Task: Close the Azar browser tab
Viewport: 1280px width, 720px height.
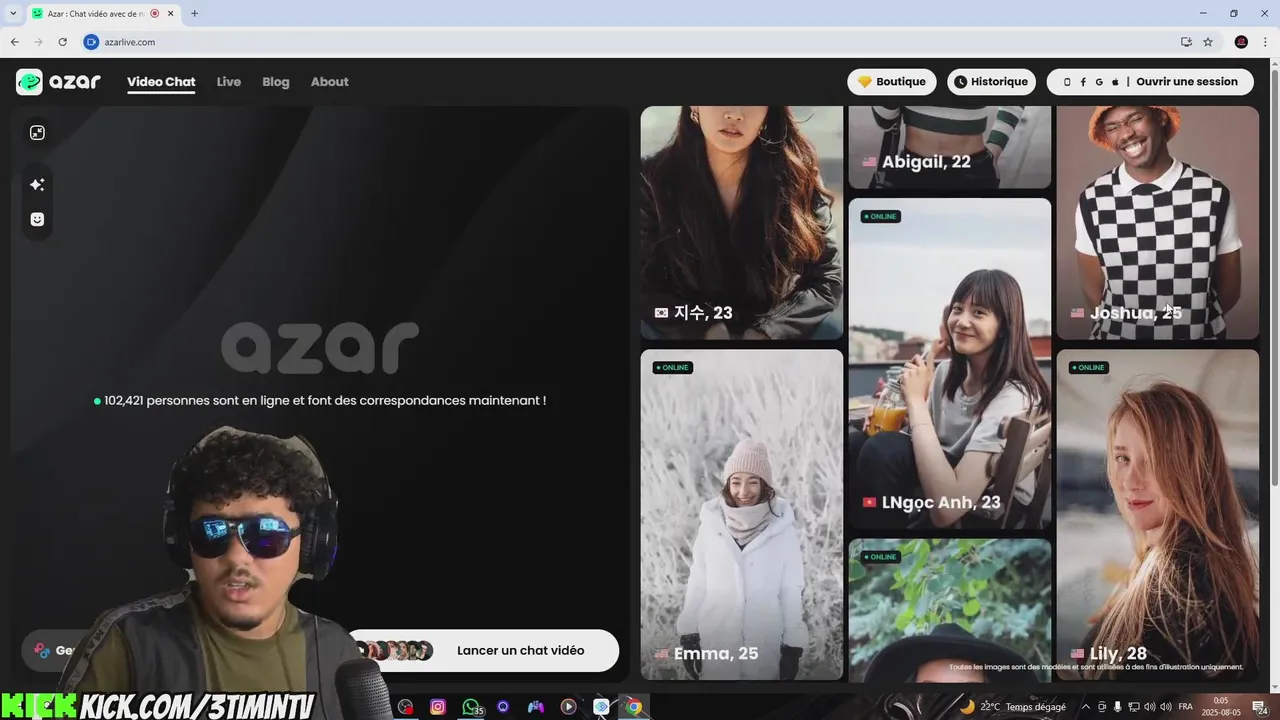Action: click(171, 13)
